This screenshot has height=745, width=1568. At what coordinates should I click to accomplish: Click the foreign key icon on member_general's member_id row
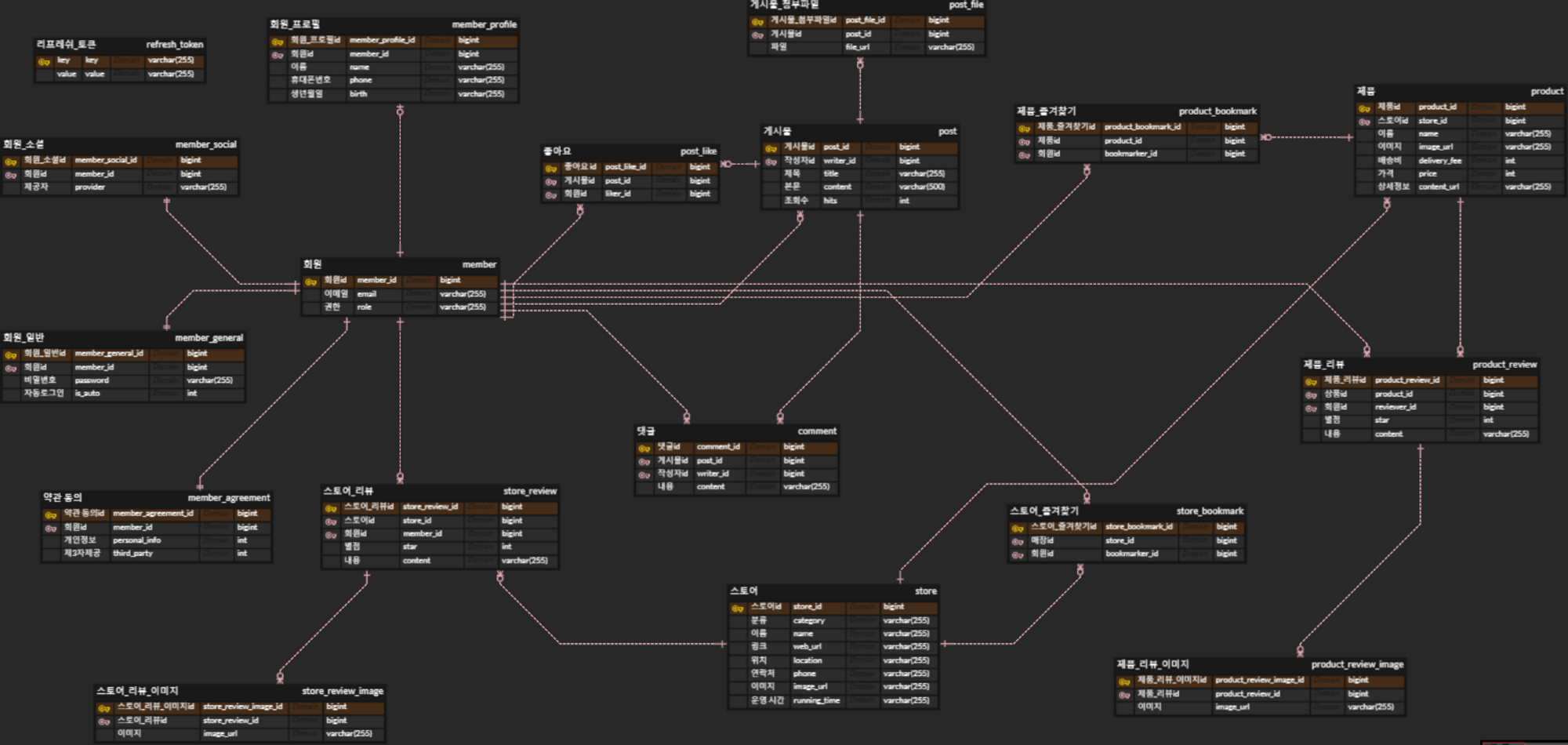(11, 368)
